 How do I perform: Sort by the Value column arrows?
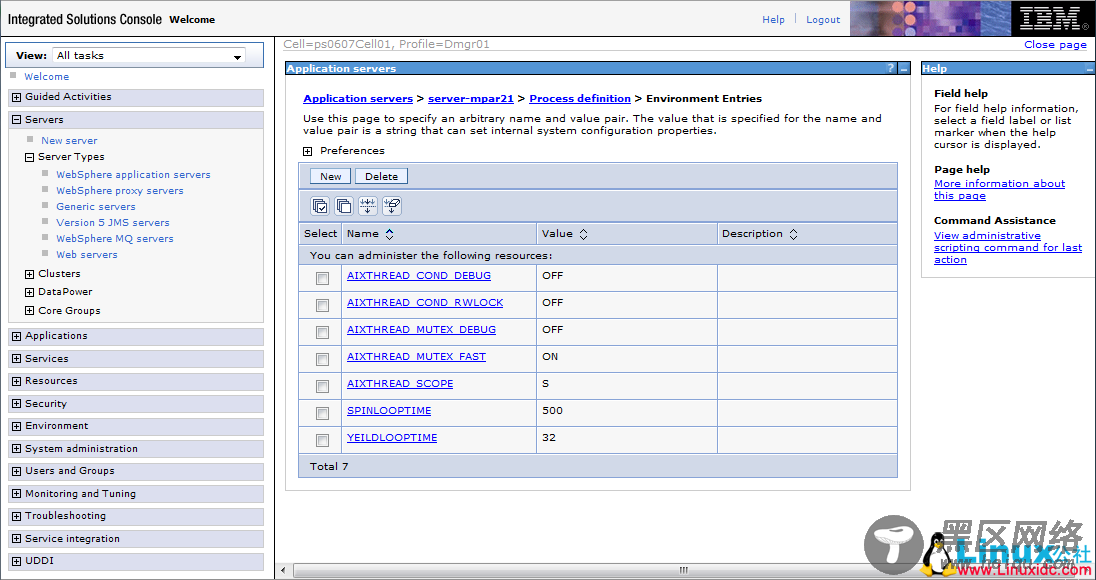coord(583,234)
